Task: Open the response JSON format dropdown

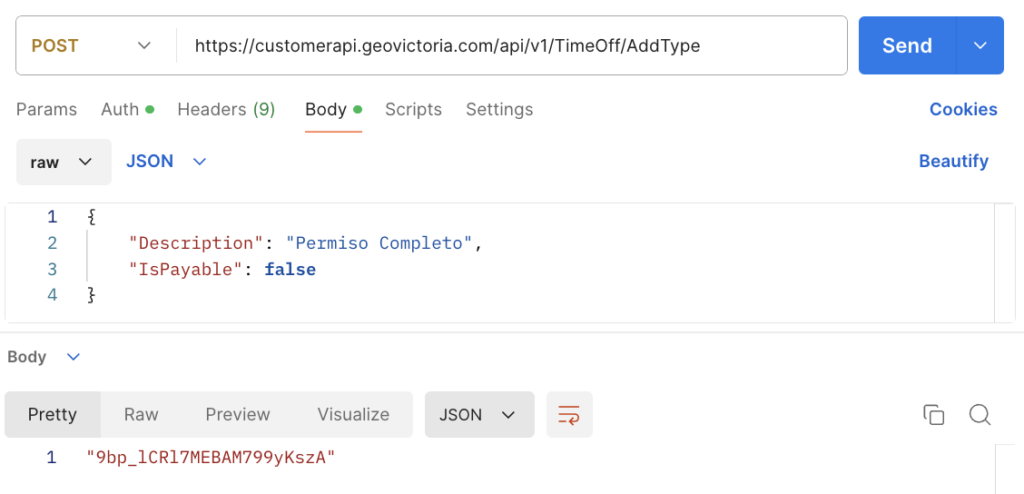Action: [478, 415]
